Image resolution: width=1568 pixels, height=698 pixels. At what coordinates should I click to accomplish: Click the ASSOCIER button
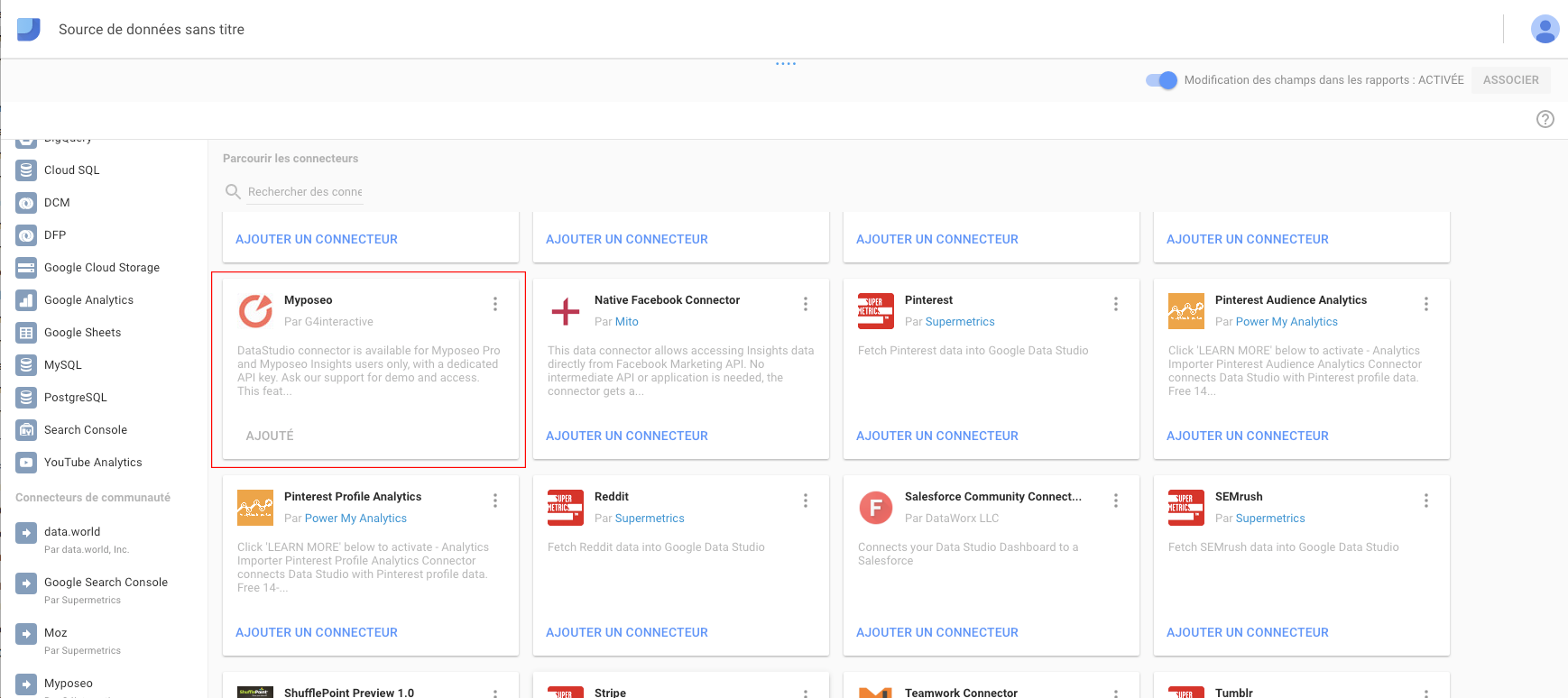coord(1511,80)
